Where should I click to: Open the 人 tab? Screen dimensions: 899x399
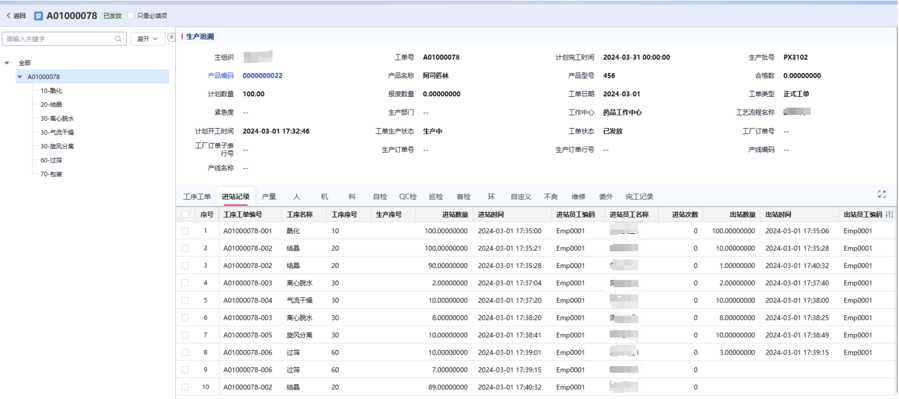tap(296, 197)
